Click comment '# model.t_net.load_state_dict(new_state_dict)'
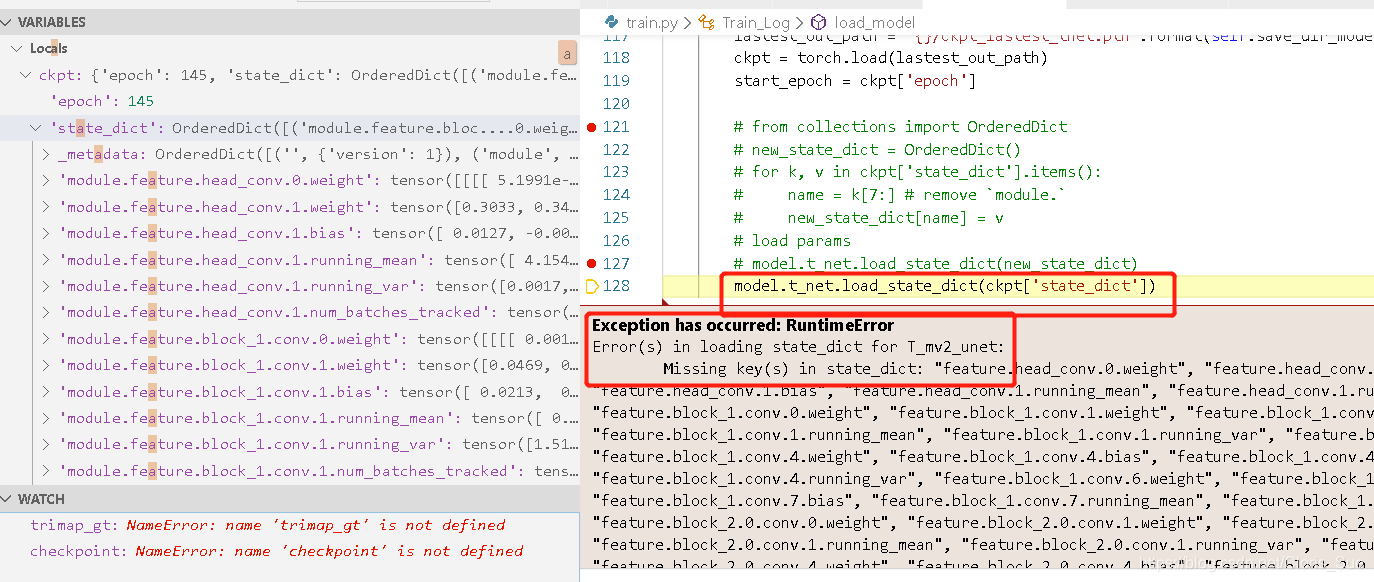 point(936,264)
